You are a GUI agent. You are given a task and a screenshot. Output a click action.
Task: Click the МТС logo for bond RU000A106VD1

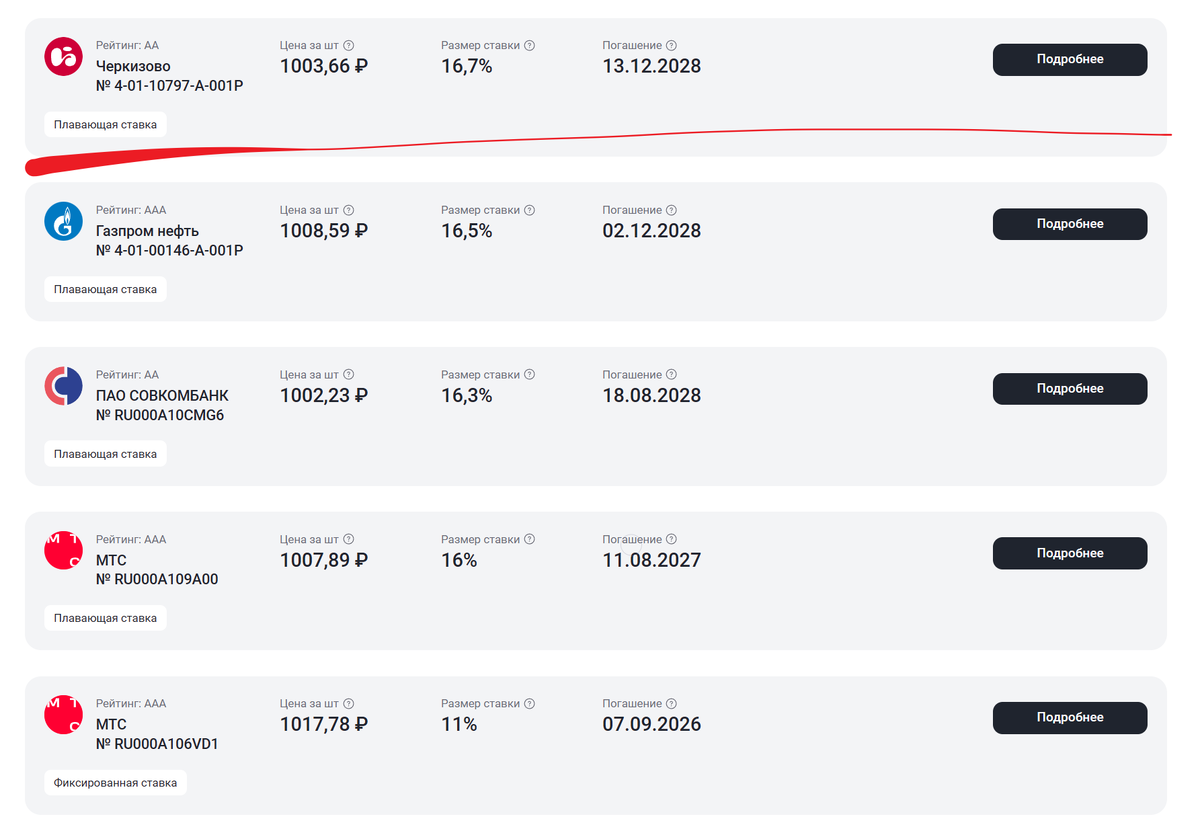click(x=63, y=715)
